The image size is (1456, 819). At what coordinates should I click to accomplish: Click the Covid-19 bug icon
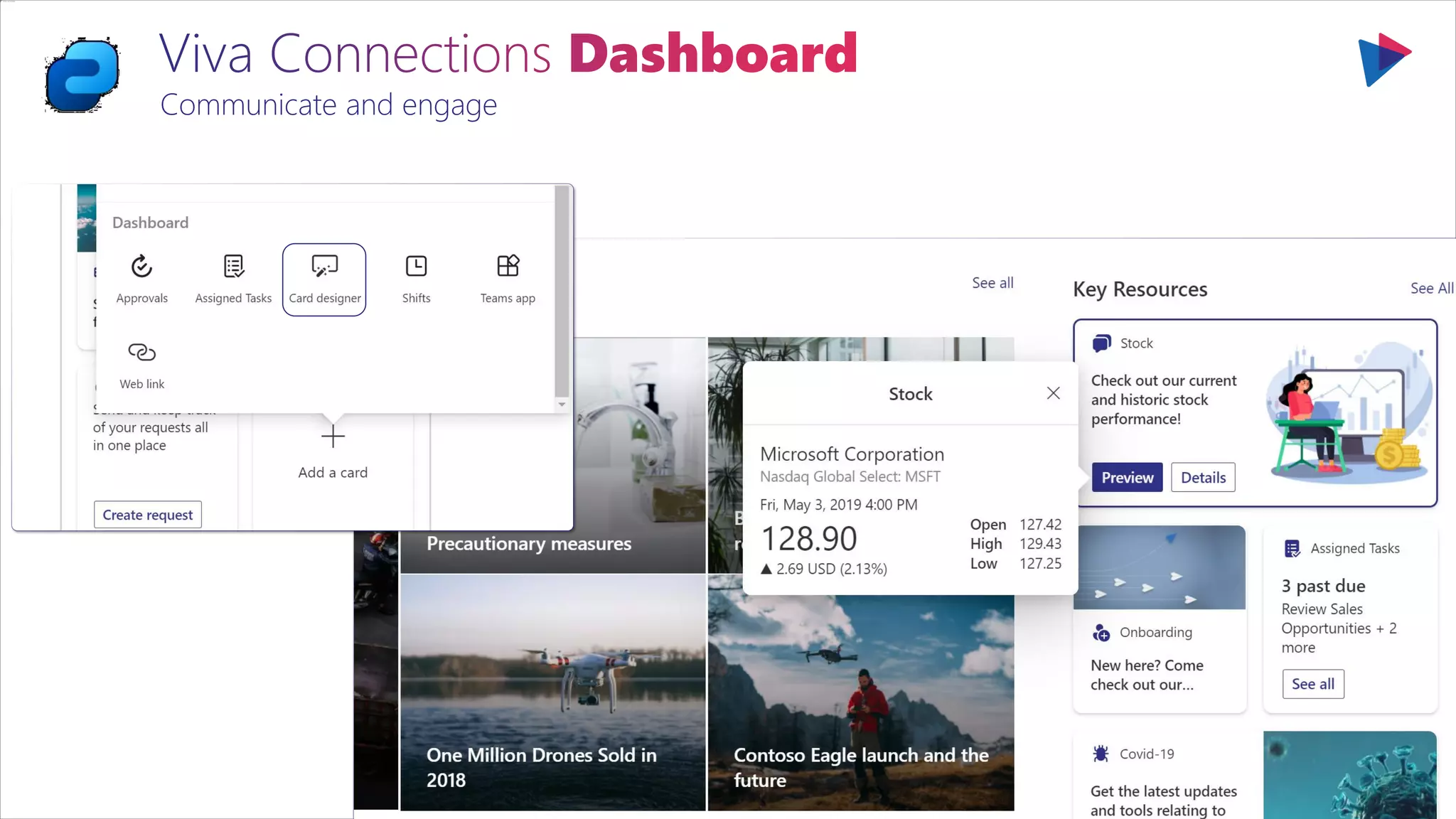point(1101,754)
